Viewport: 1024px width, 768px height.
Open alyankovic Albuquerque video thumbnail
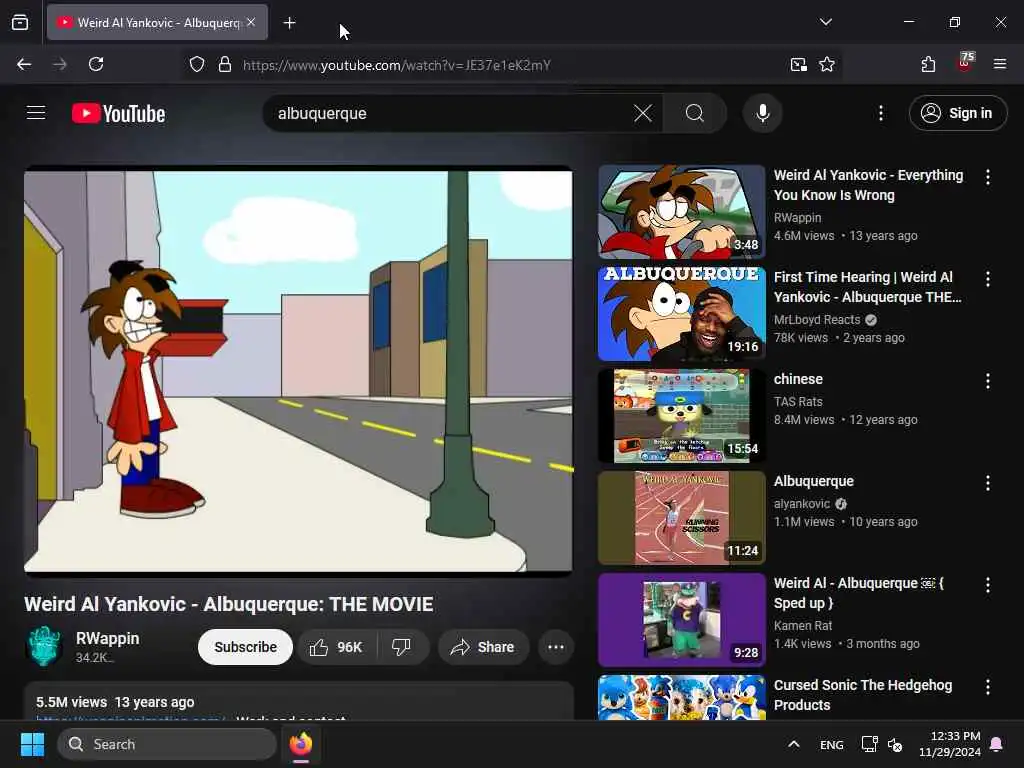coord(681,517)
